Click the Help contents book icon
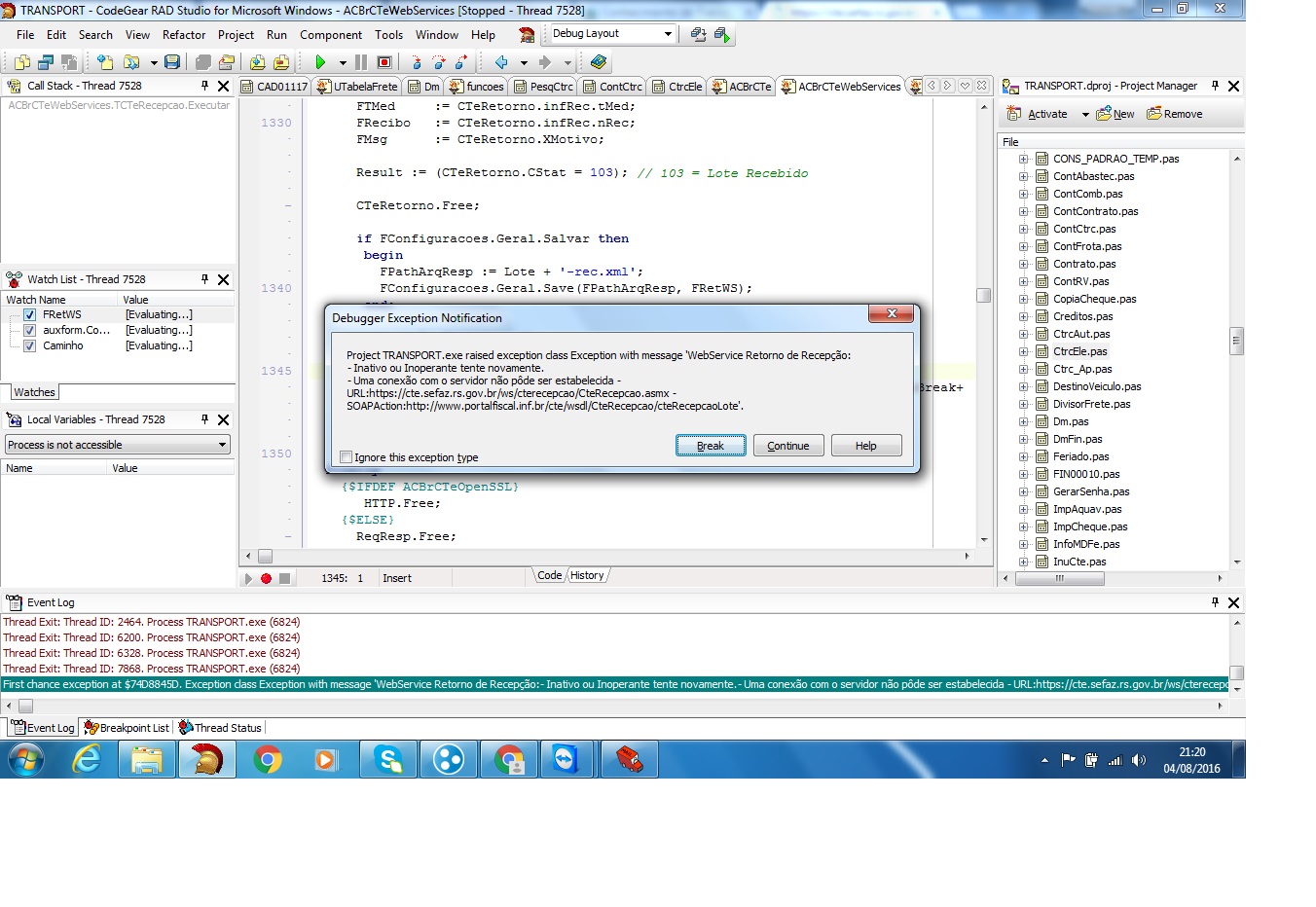1316x907 pixels. [x=599, y=62]
